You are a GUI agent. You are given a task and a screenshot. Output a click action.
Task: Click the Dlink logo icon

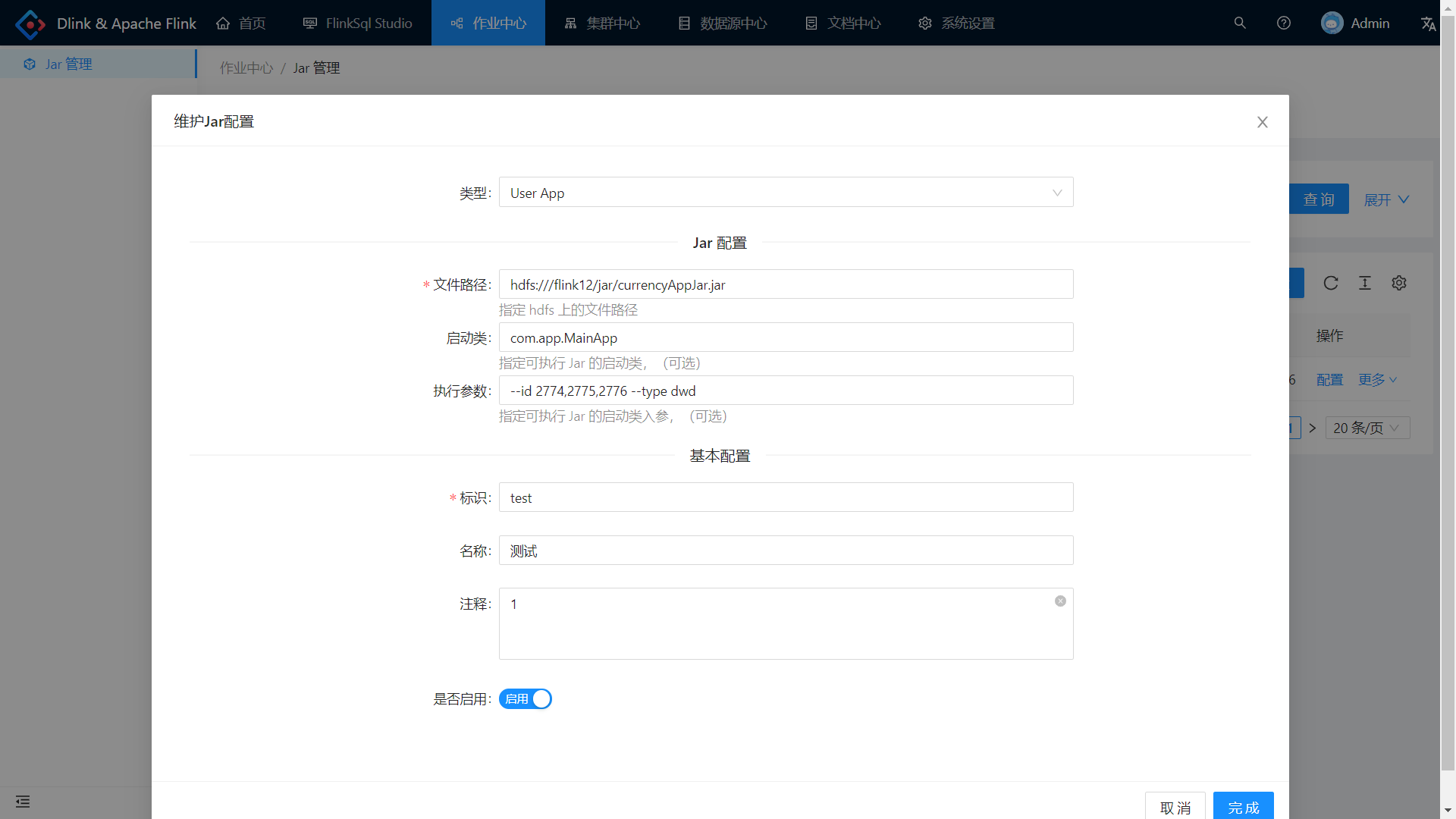(30, 24)
